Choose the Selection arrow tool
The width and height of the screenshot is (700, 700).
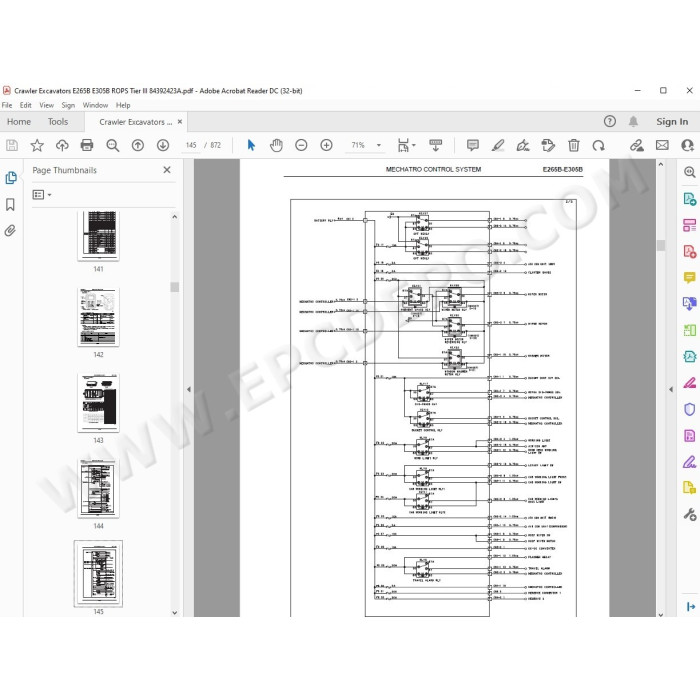point(251,145)
